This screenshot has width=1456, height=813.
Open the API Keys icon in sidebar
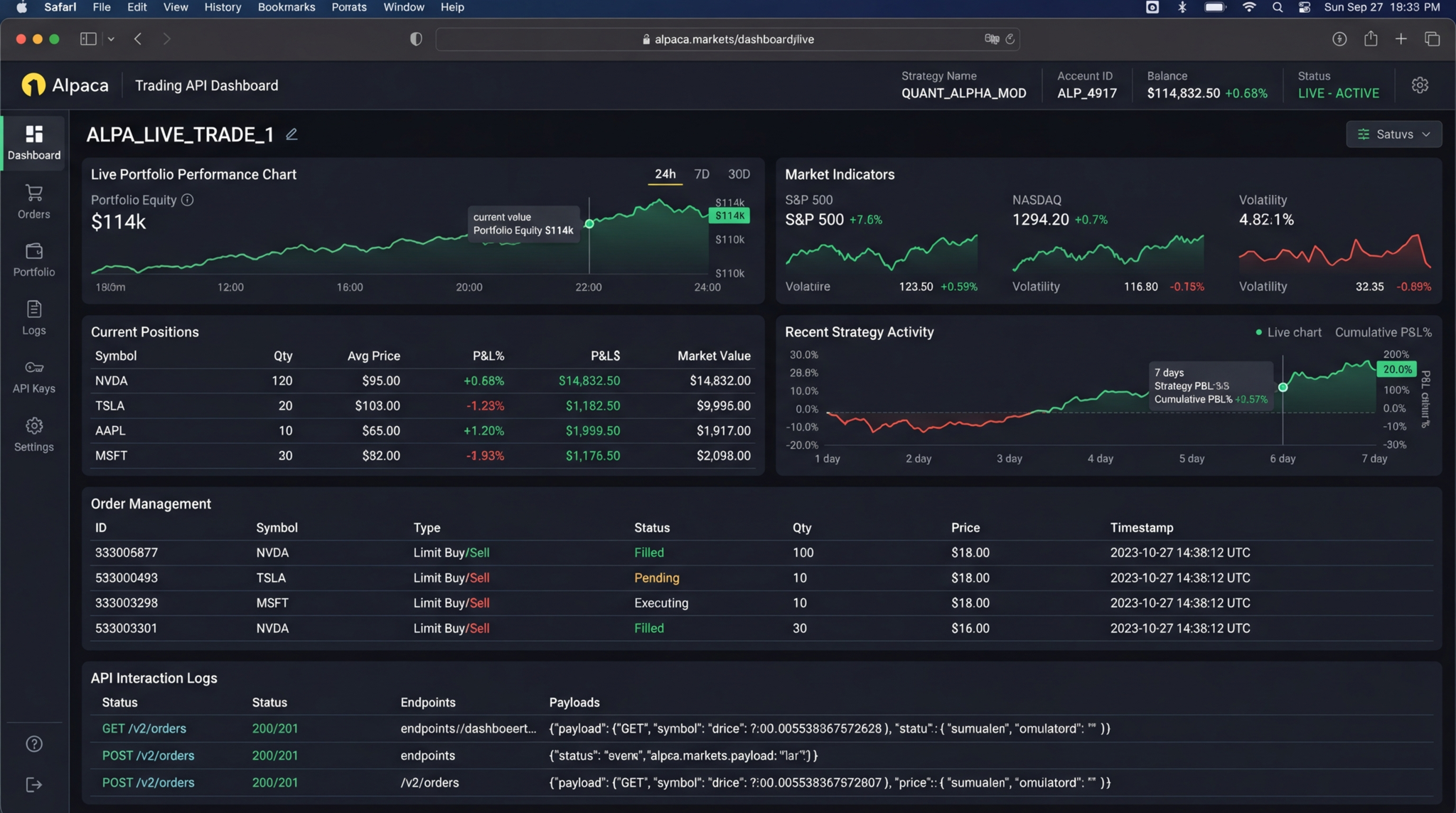(33, 368)
